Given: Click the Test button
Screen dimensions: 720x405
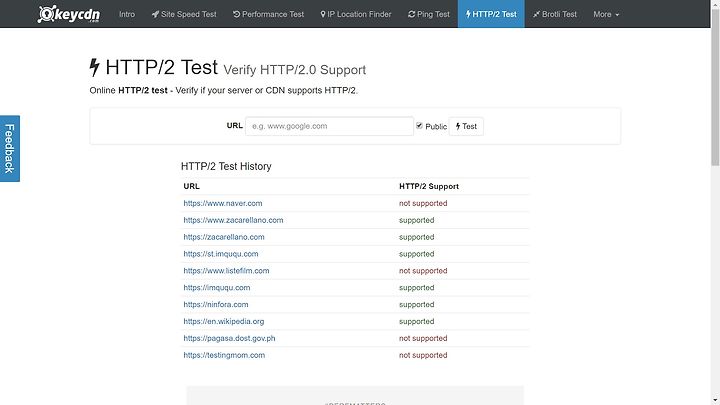Looking at the screenshot, I should click(x=466, y=126).
